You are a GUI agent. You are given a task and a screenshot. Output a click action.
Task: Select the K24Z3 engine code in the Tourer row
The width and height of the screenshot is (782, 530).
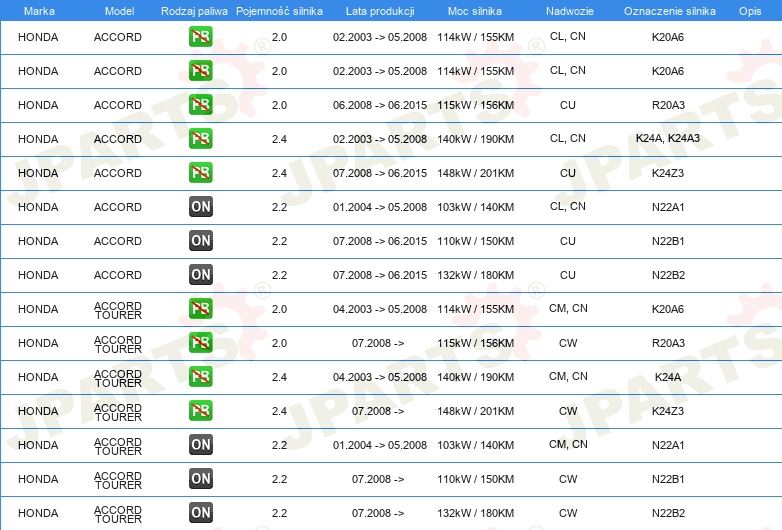point(668,411)
